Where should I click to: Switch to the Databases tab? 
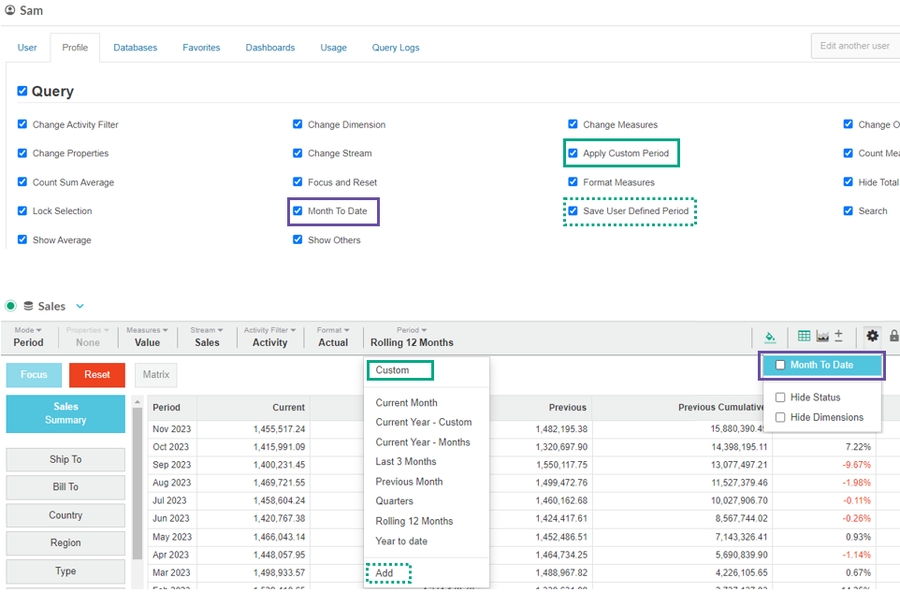point(134,47)
